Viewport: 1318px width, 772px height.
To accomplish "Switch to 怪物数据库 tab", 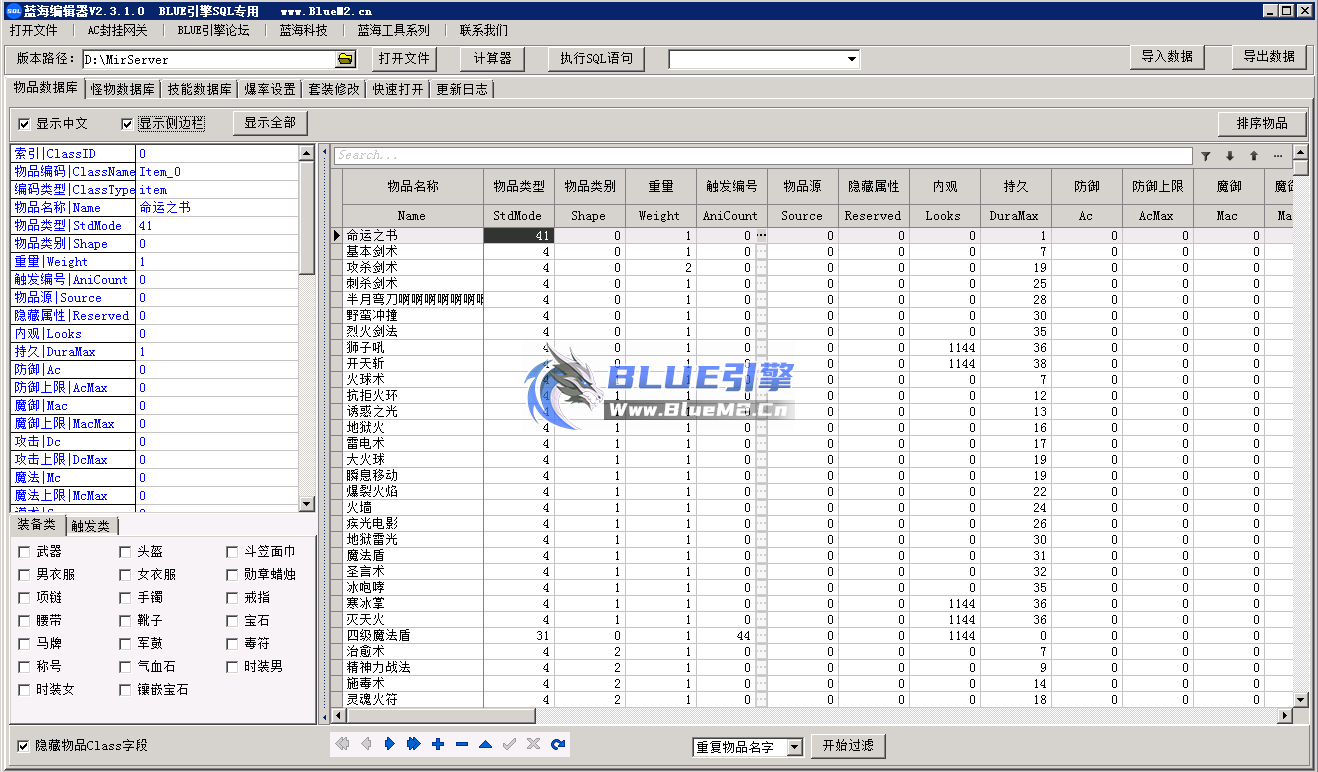I will (x=123, y=89).
